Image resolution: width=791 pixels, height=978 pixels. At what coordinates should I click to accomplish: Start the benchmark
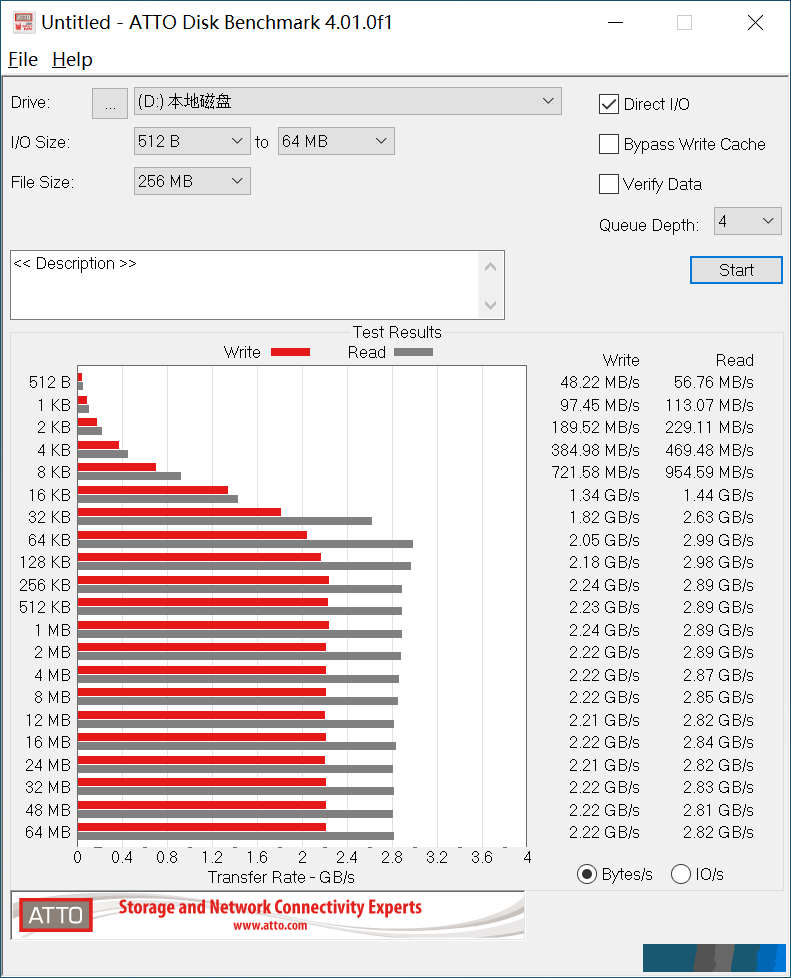[x=736, y=270]
